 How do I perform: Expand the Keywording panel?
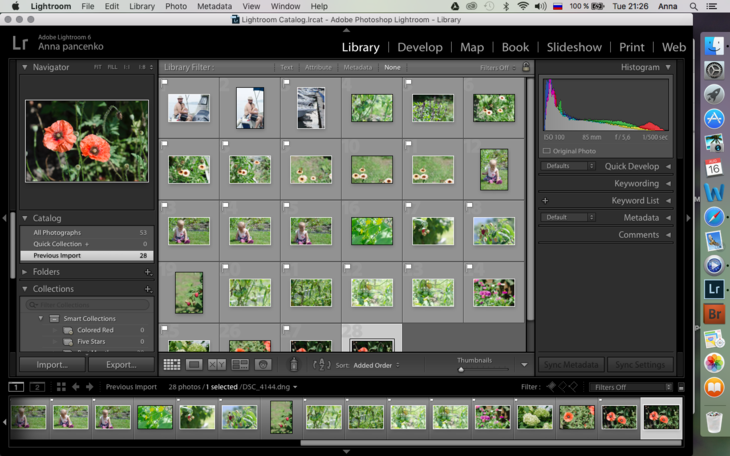click(669, 184)
